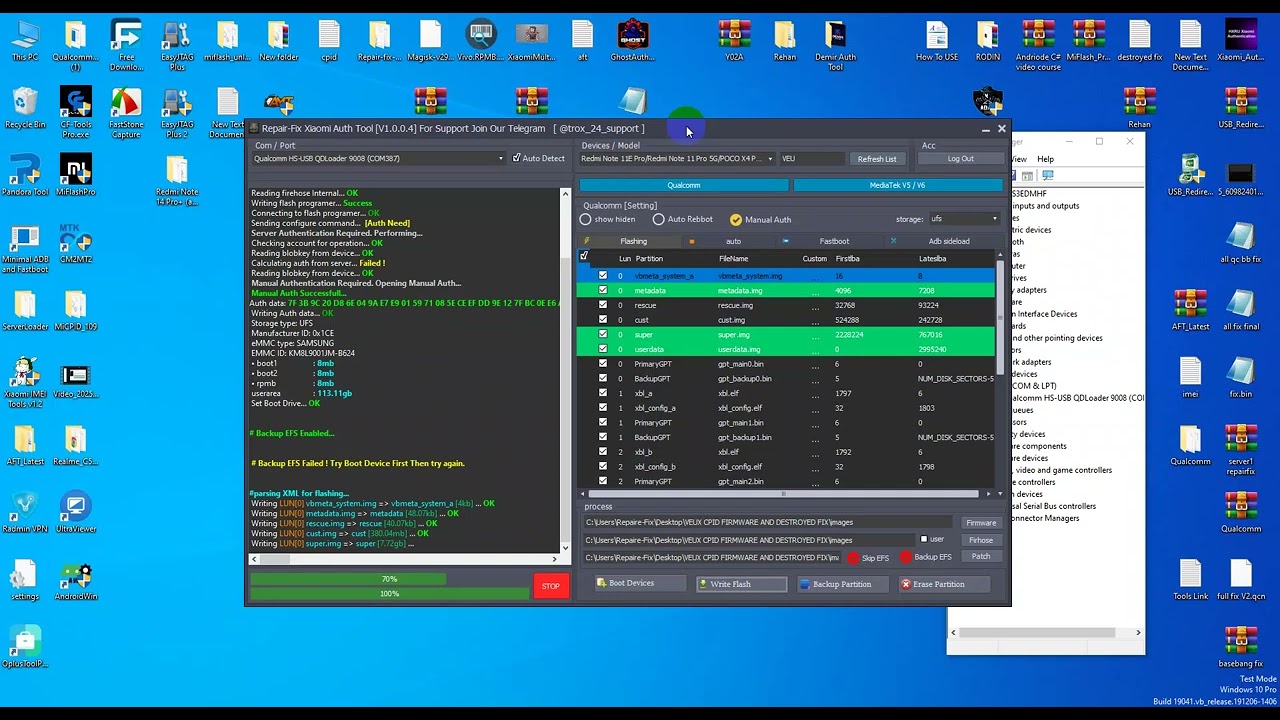Open the COM port dropdown
The width and height of the screenshot is (1280, 720).
click(x=379, y=158)
